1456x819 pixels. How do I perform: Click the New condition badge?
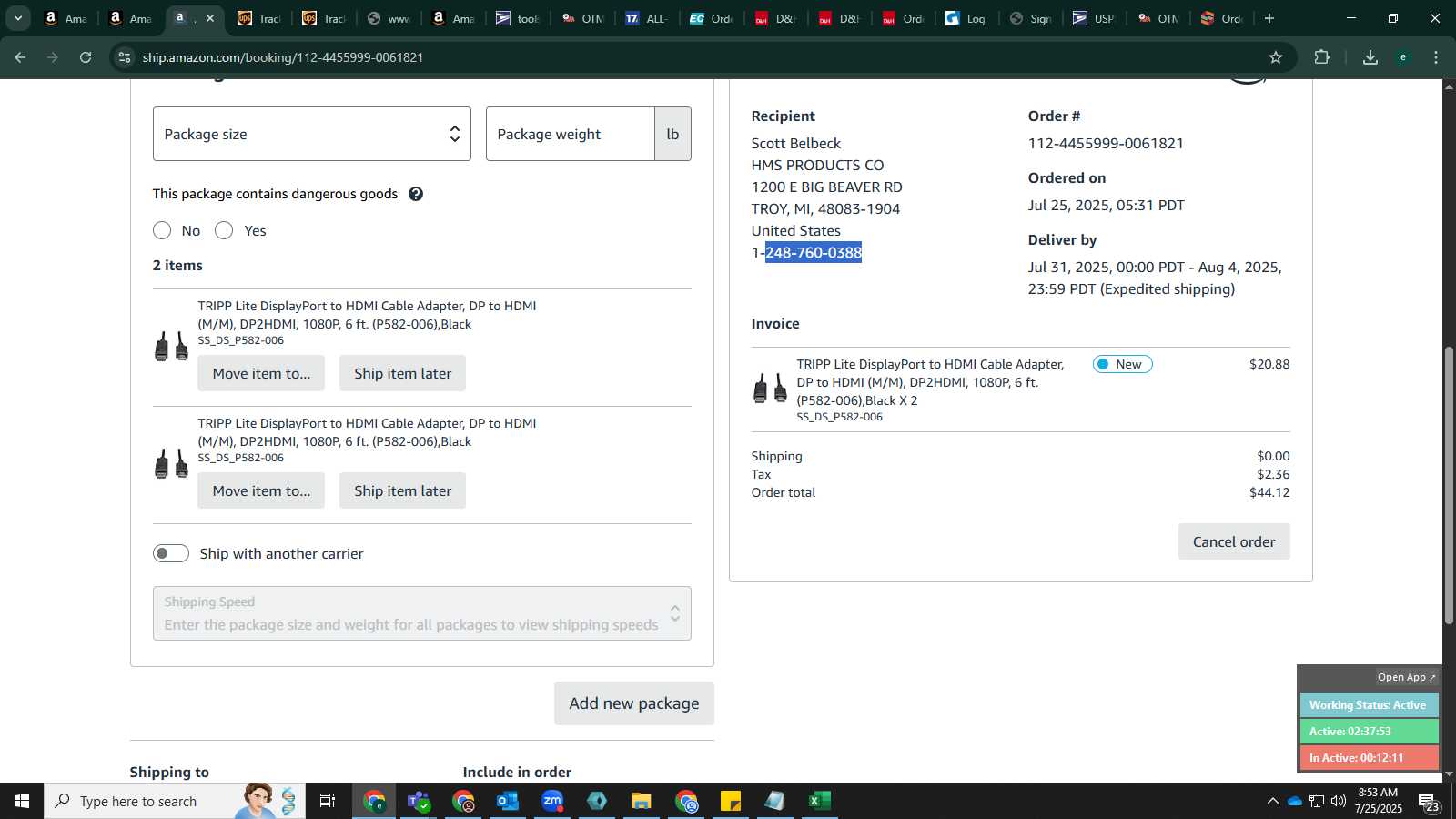[1123, 364]
